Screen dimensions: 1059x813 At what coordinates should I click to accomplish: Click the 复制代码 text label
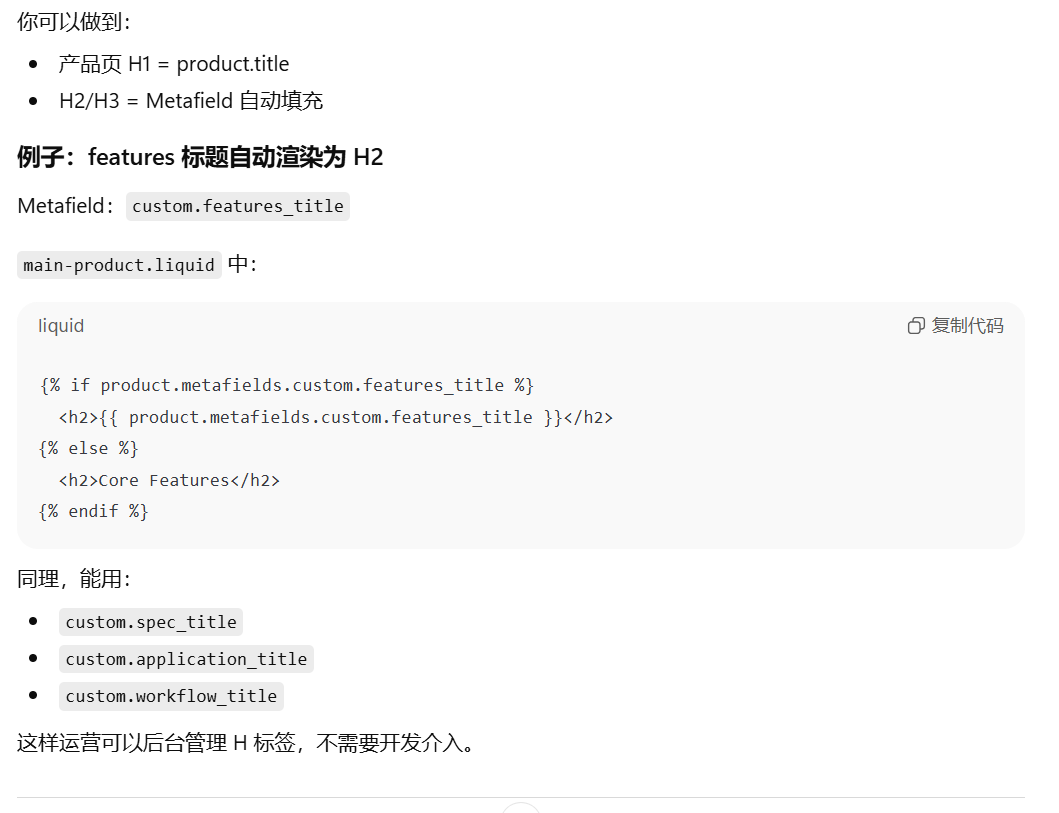tap(967, 326)
